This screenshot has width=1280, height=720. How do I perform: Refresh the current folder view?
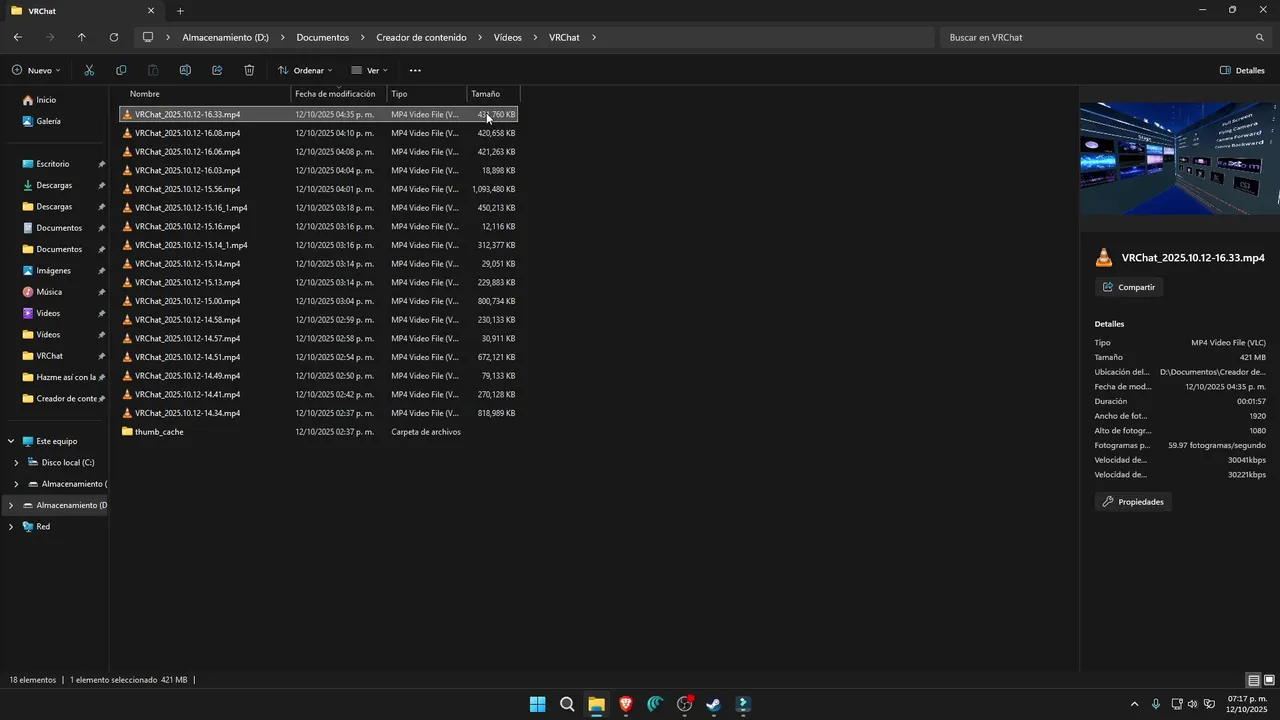(114, 37)
